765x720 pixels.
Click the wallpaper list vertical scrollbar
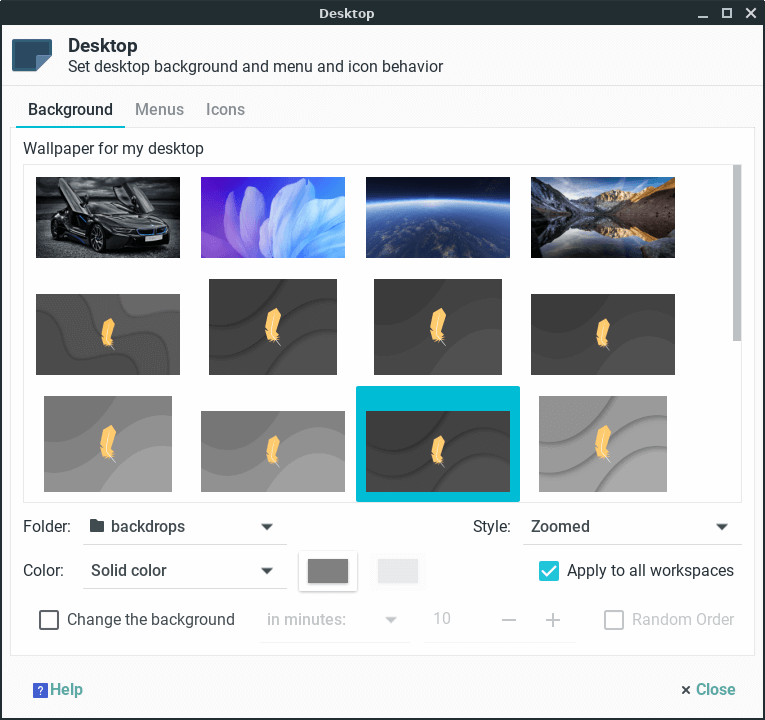(x=737, y=253)
